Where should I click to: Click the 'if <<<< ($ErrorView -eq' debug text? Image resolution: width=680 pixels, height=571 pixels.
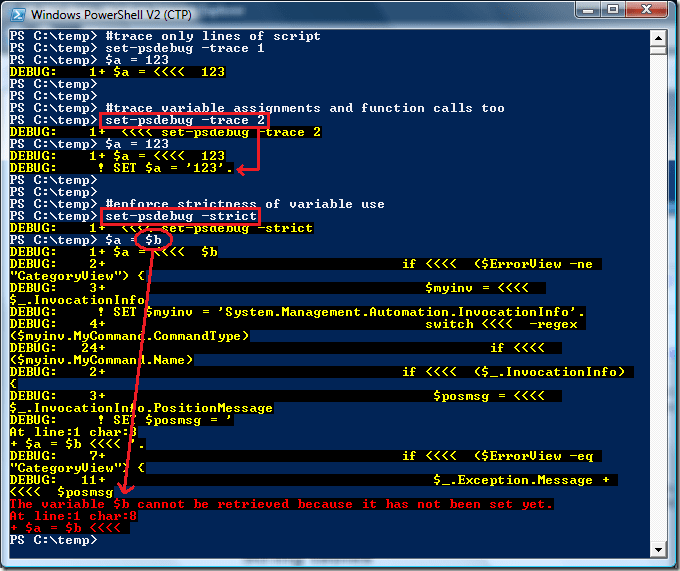click(x=497, y=456)
